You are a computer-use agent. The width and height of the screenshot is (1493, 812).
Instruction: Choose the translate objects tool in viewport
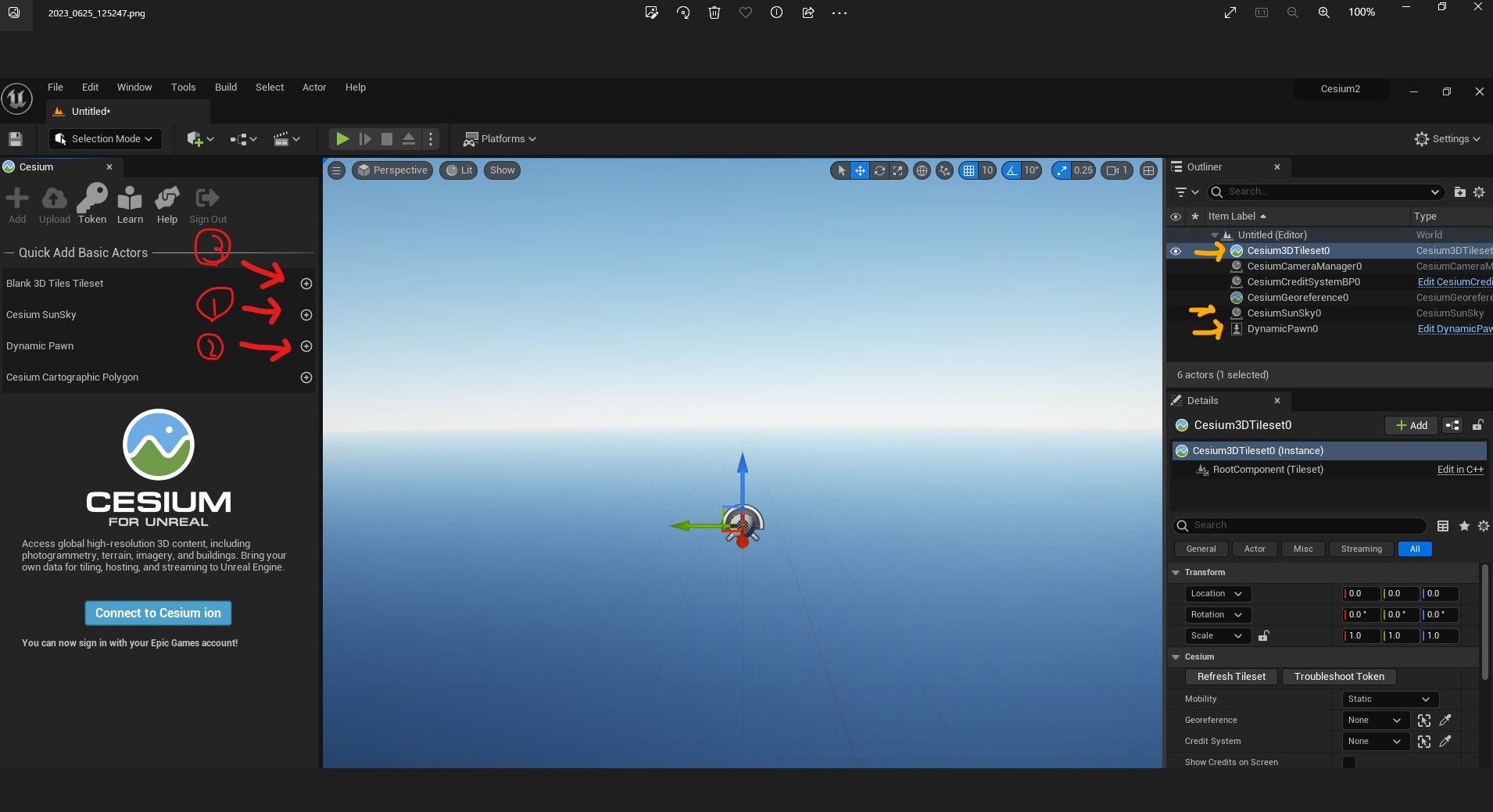click(860, 170)
